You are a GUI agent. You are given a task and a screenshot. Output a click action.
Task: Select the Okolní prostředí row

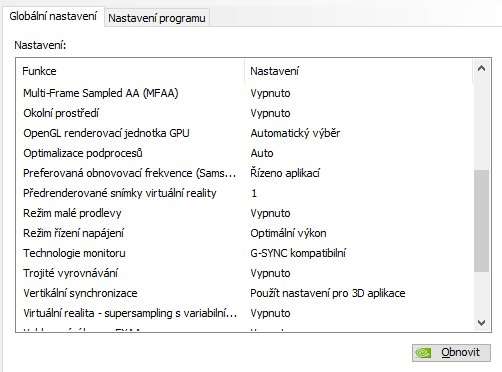pos(244,113)
